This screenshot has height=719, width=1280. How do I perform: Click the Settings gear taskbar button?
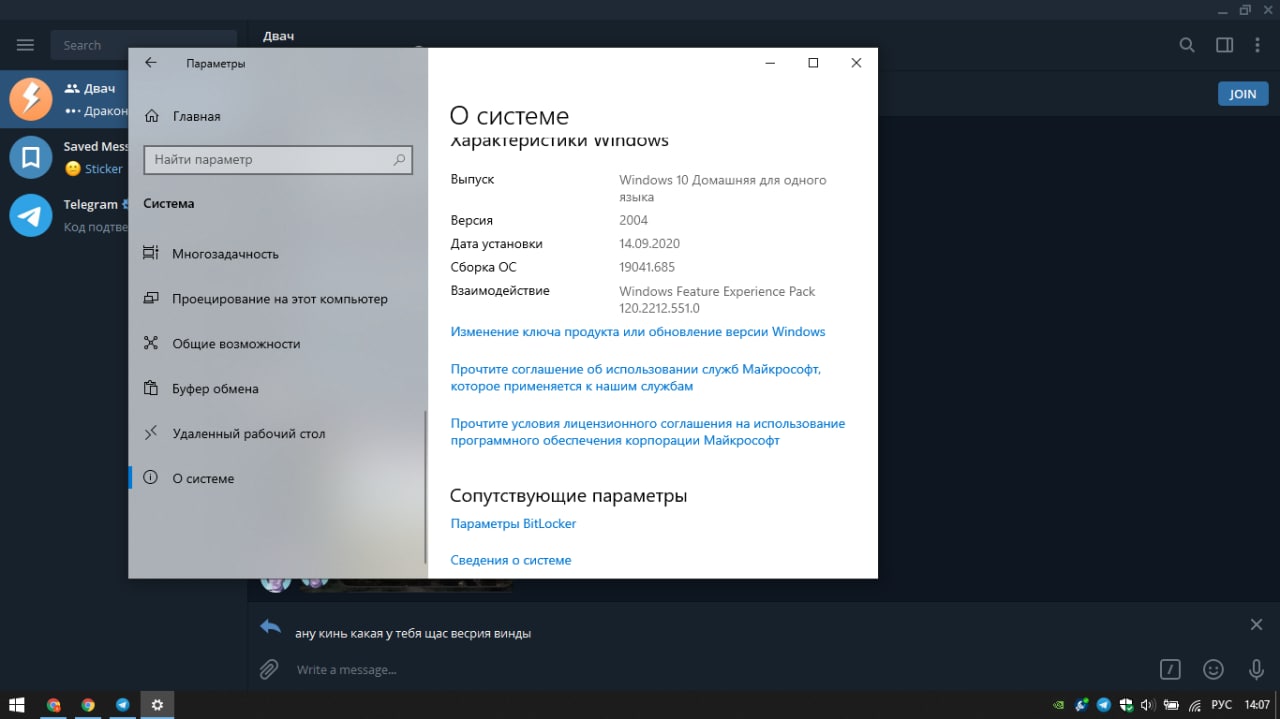(157, 705)
